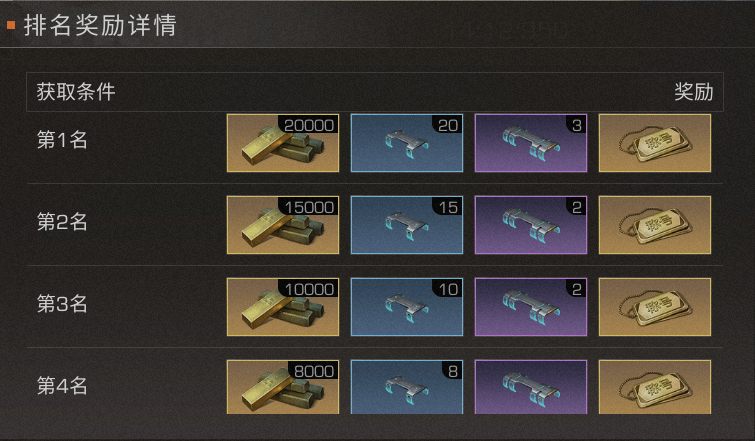Select the blue track item with 20

point(407,143)
